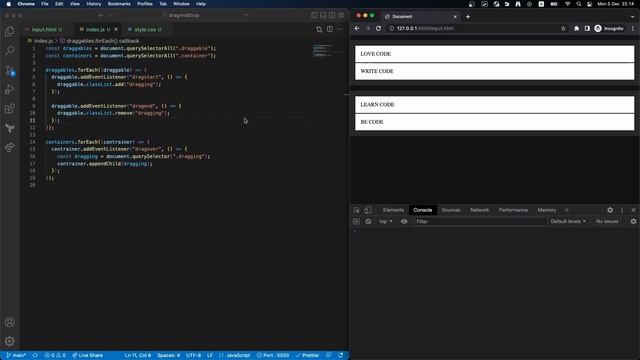Image resolution: width=640 pixels, height=360 pixels.
Task: Open Chrome tab search dropdown arrow
Action: tap(632, 17)
